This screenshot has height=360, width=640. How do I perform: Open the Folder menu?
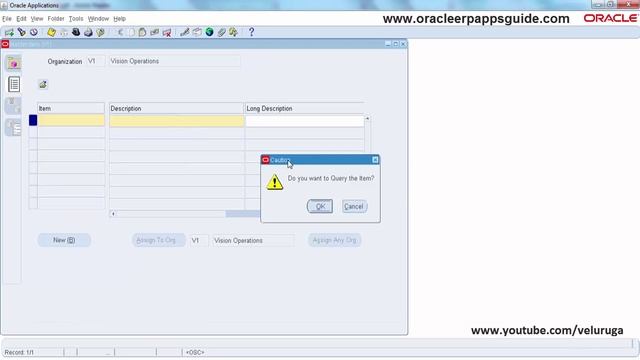(x=56, y=19)
